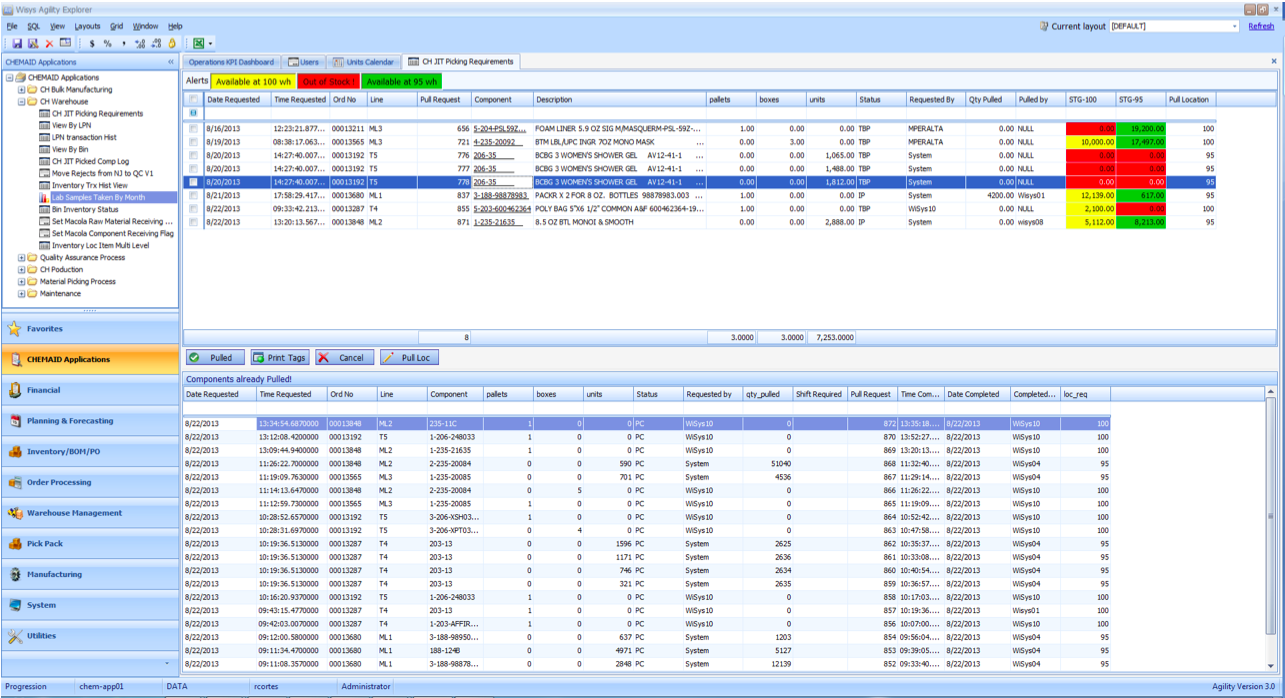
Task: Click the red X delete toolbar icon
Action: tap(49, 43)
